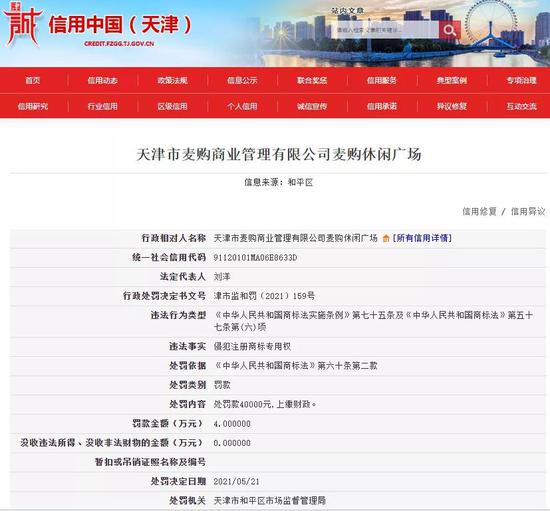Go to 互动交流 section
Image resolution: width=550 pixels, height=511 pixels.
click(x=522, y=106)
